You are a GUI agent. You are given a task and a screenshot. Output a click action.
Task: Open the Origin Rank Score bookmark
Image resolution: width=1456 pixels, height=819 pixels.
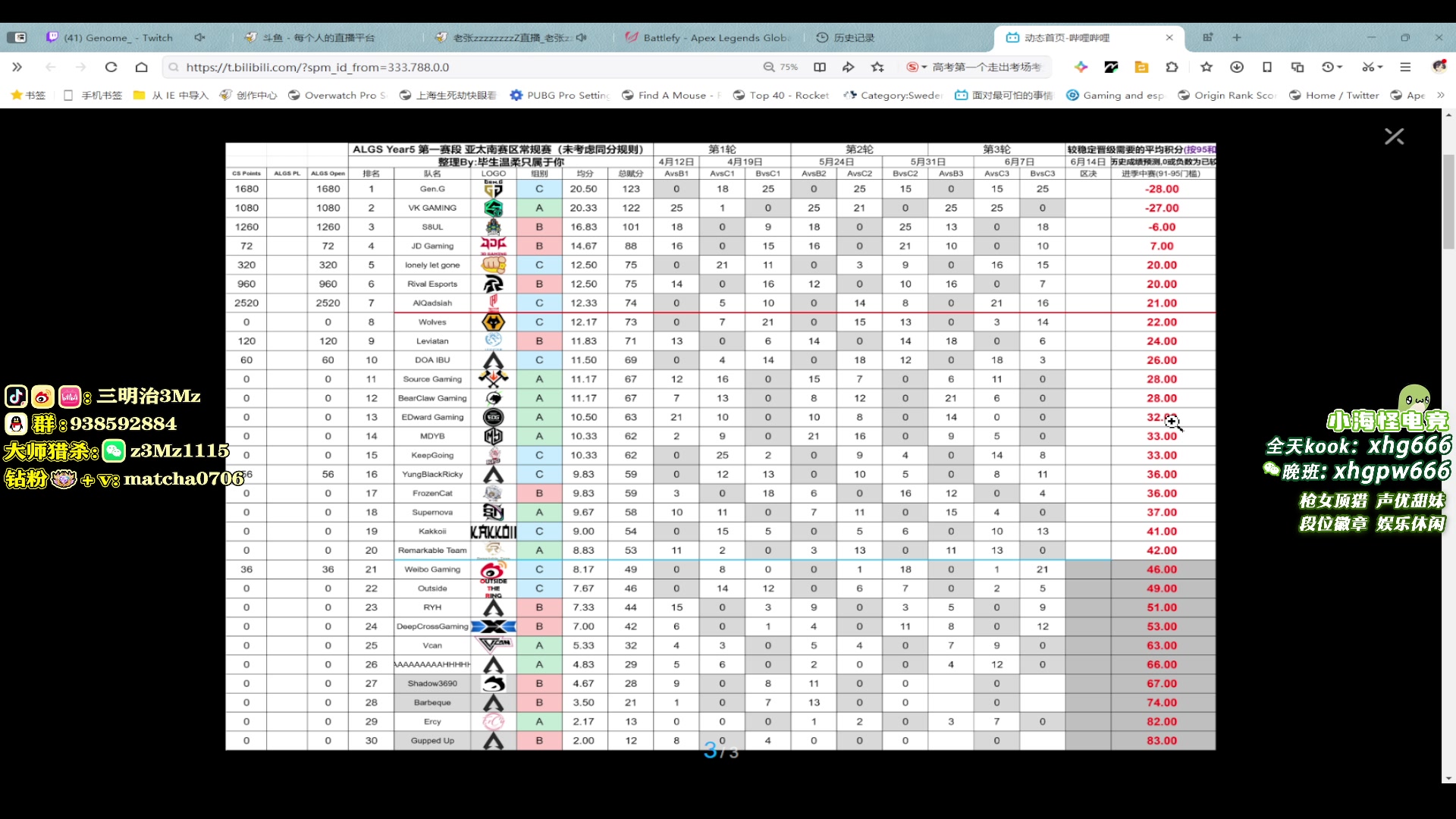click(1226, 95)
